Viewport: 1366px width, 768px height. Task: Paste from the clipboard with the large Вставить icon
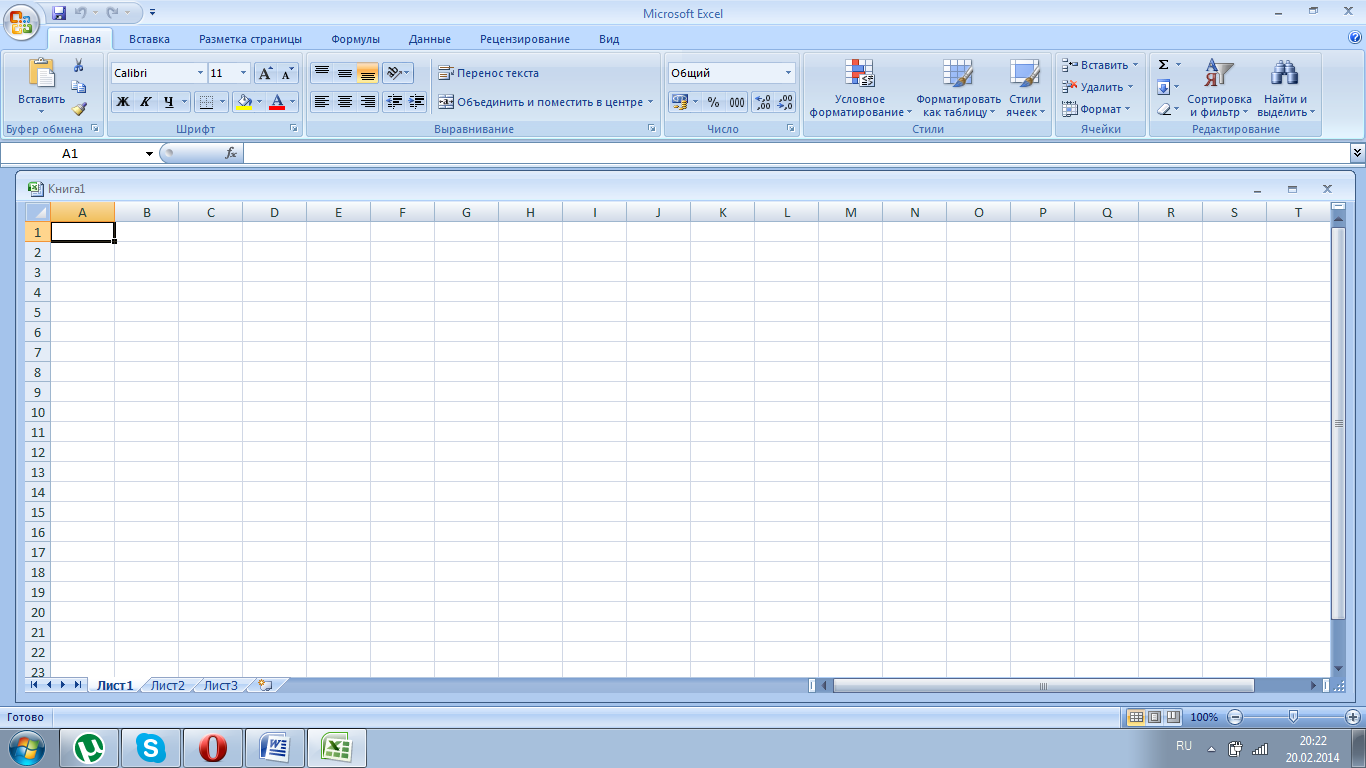click(41, 75)
